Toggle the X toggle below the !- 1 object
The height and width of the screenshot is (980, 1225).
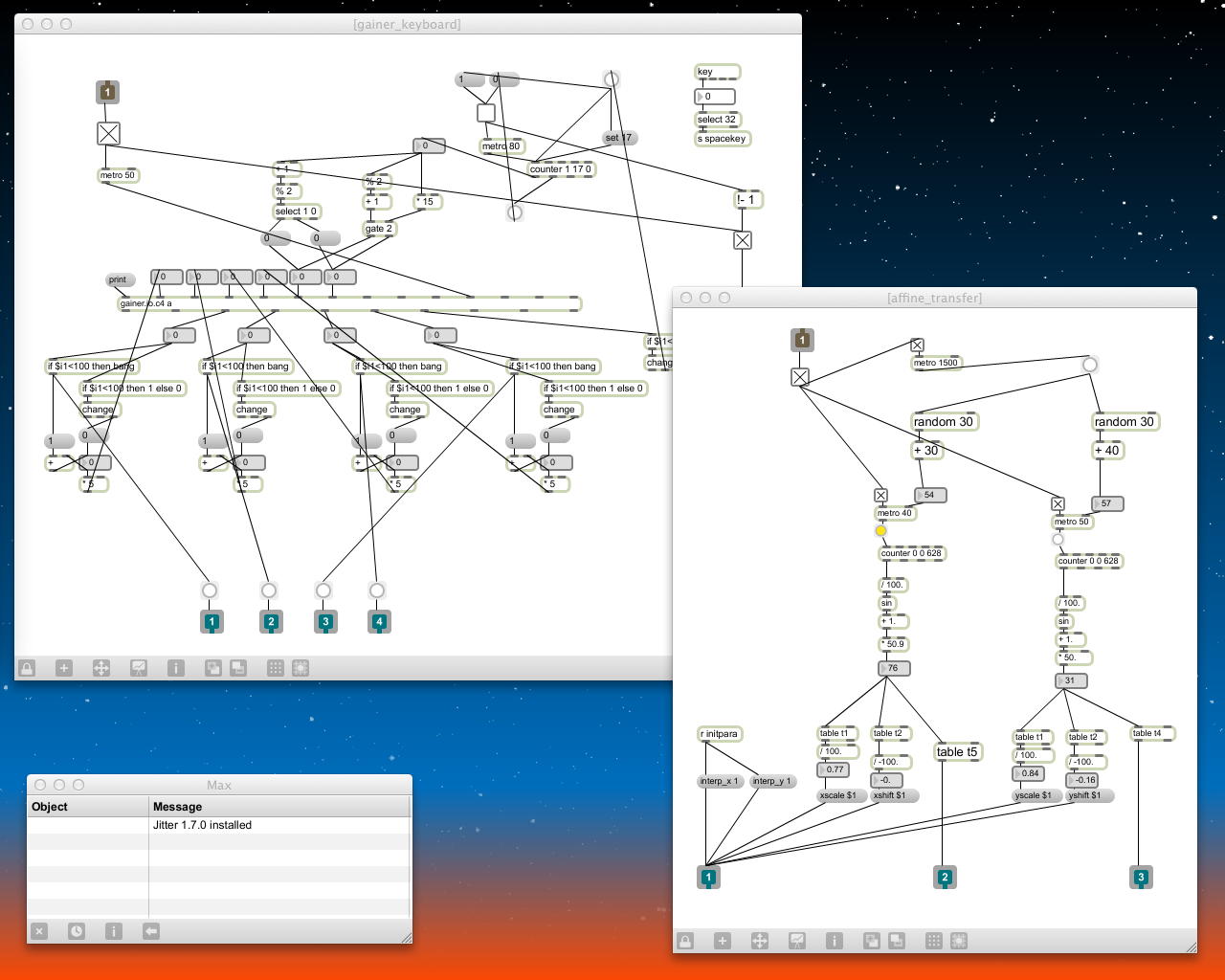click(743, 240)
